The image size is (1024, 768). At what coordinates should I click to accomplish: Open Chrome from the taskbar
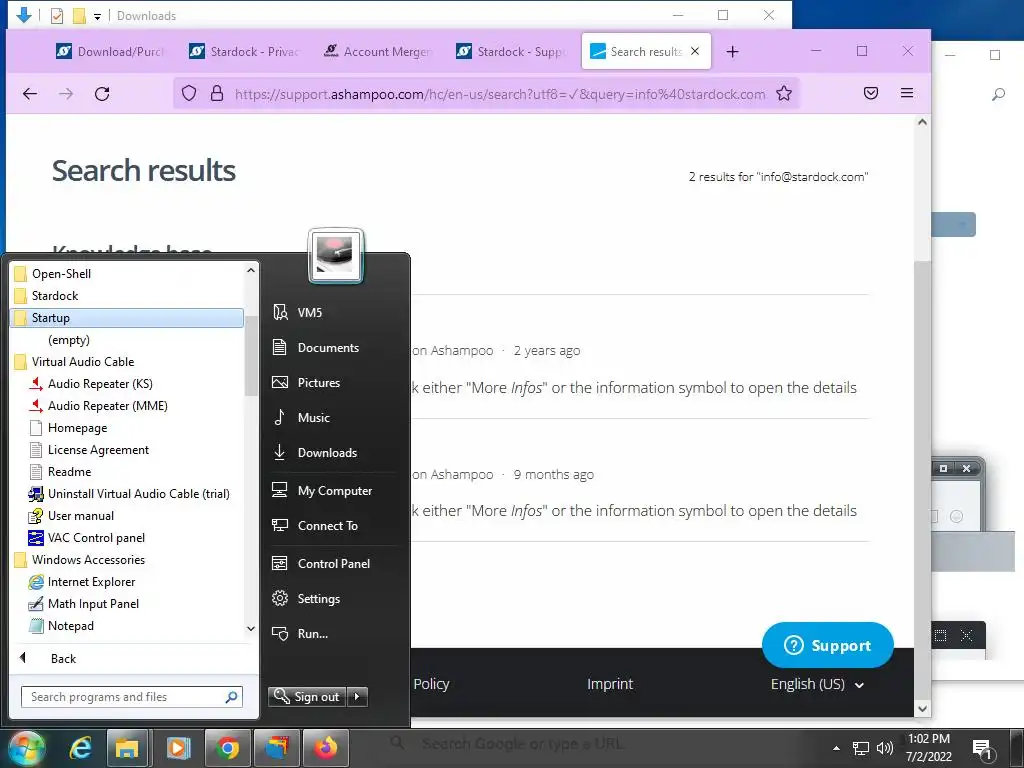coord(227,748)
